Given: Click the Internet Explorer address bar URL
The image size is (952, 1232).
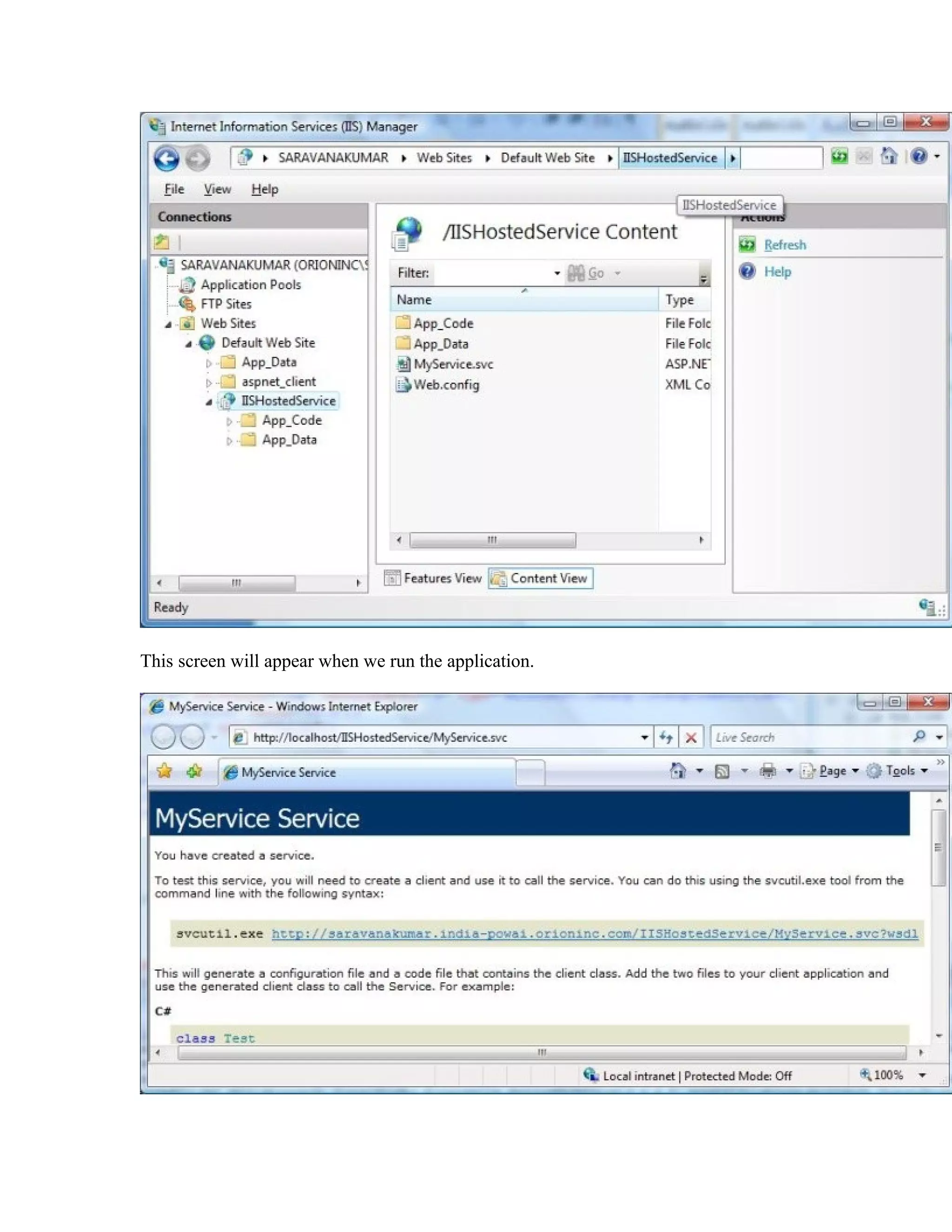Looking at the screenshot, I should (381, 737).
